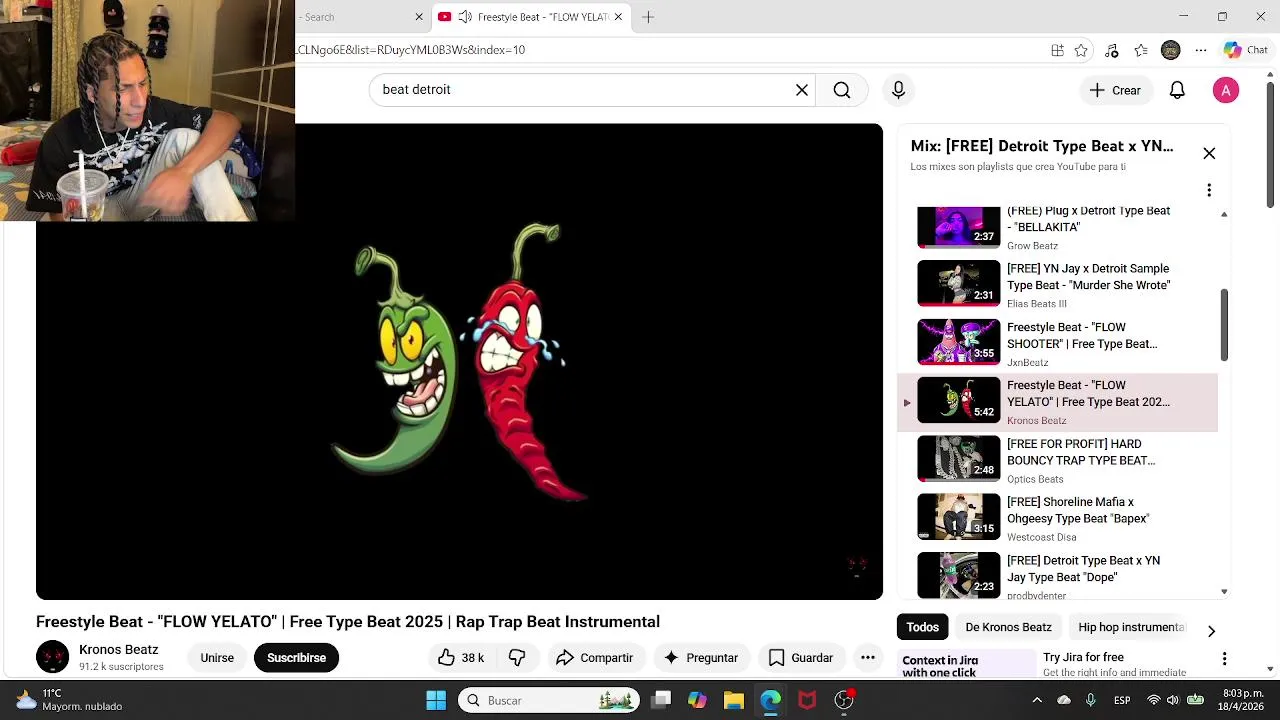
Task: Select Hip hop instrumental chip
Action: [1131, 627]
